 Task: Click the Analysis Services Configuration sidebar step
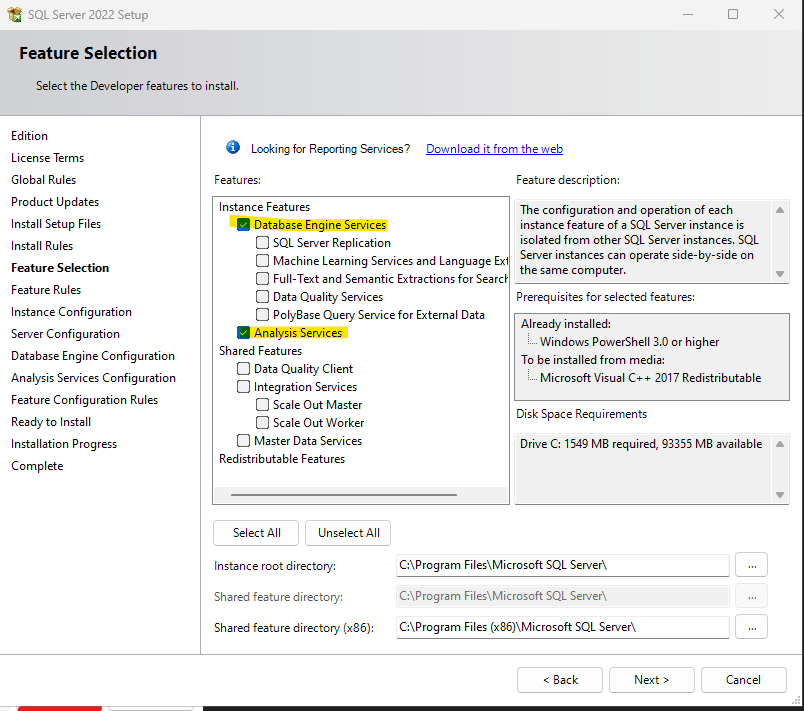pos(93,378)
